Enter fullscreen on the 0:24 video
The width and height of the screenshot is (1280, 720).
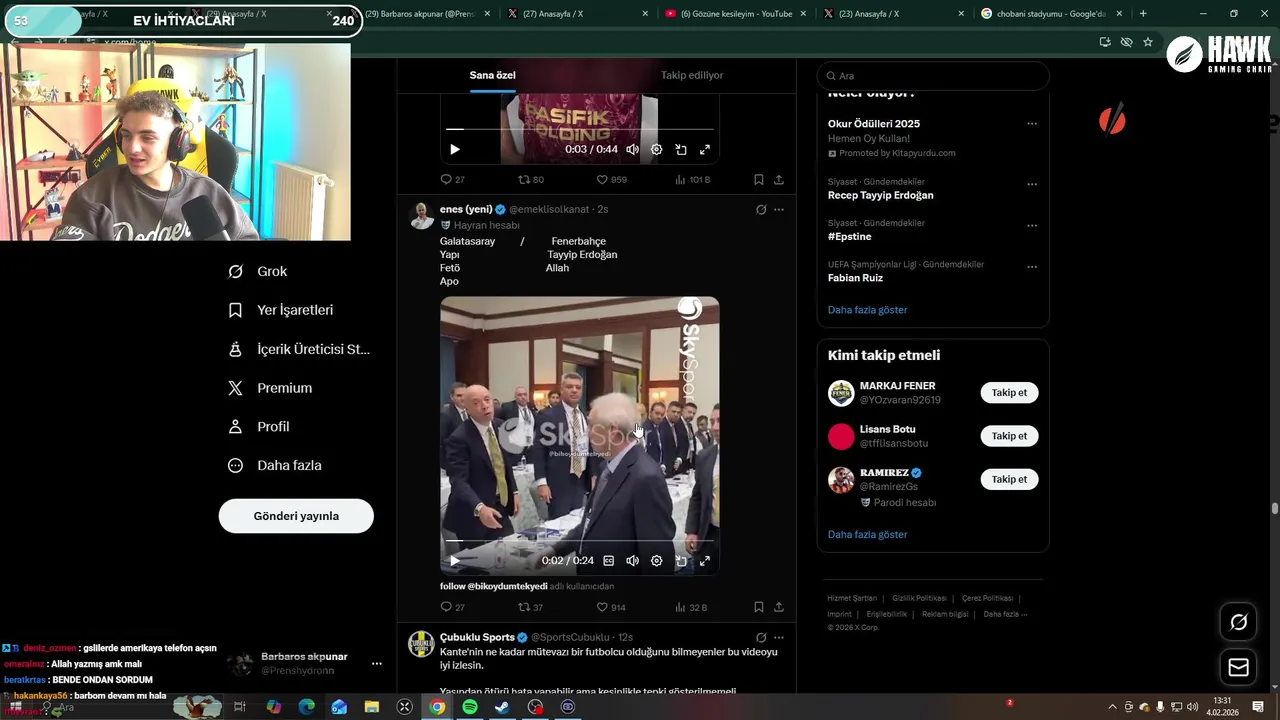click(x=705, y=561)
